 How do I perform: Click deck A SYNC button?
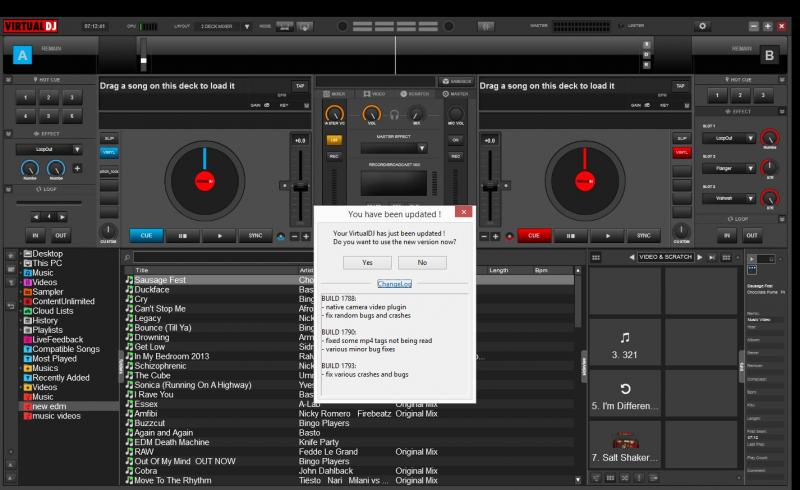coord(255,236)
